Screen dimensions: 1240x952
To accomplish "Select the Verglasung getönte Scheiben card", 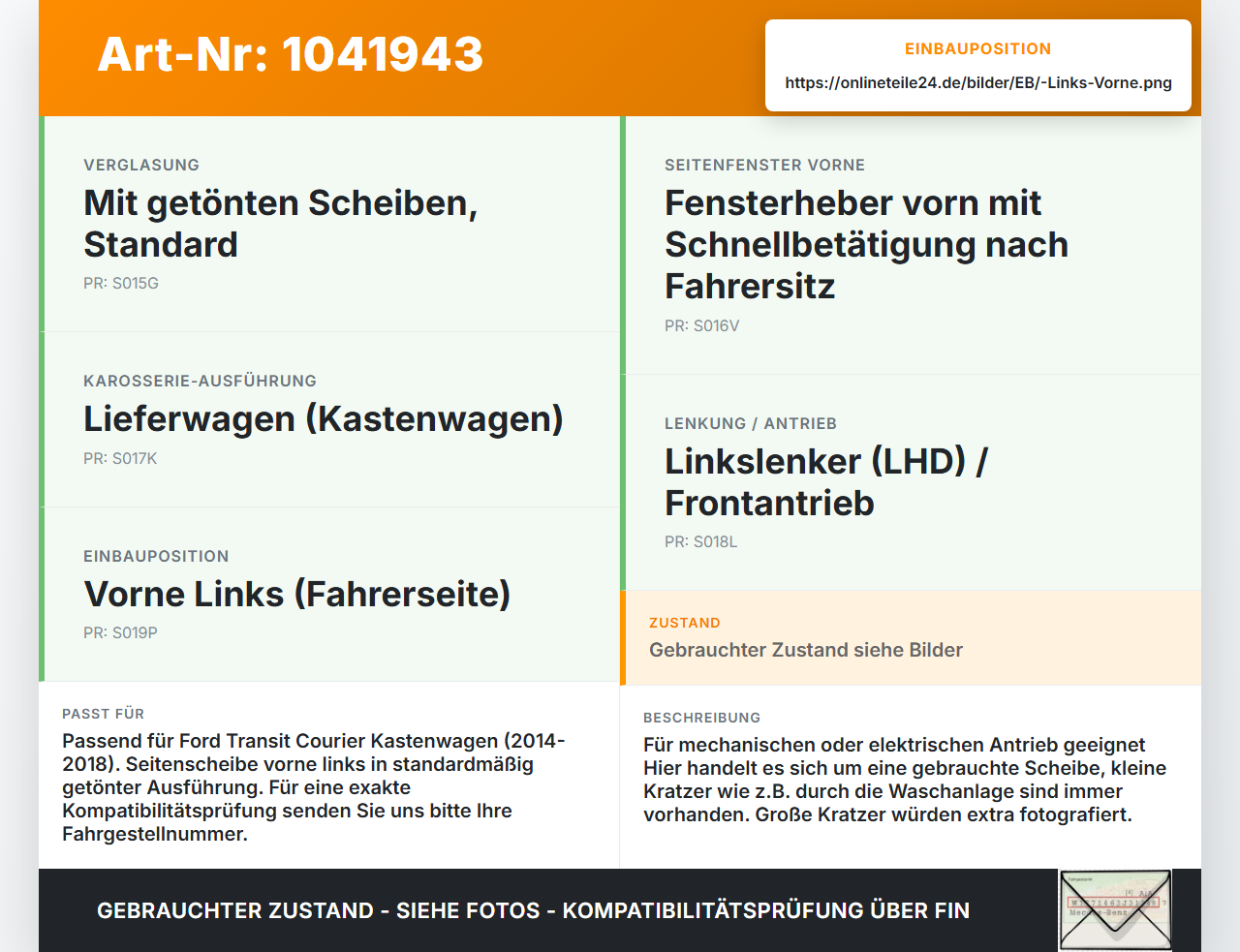I will 329,224.
